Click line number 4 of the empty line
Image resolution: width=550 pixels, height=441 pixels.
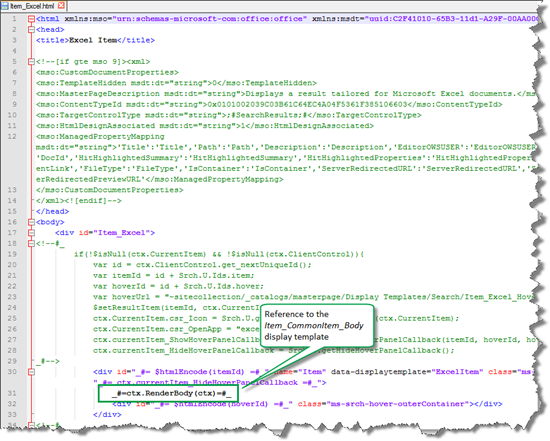[x=14, y=51]
